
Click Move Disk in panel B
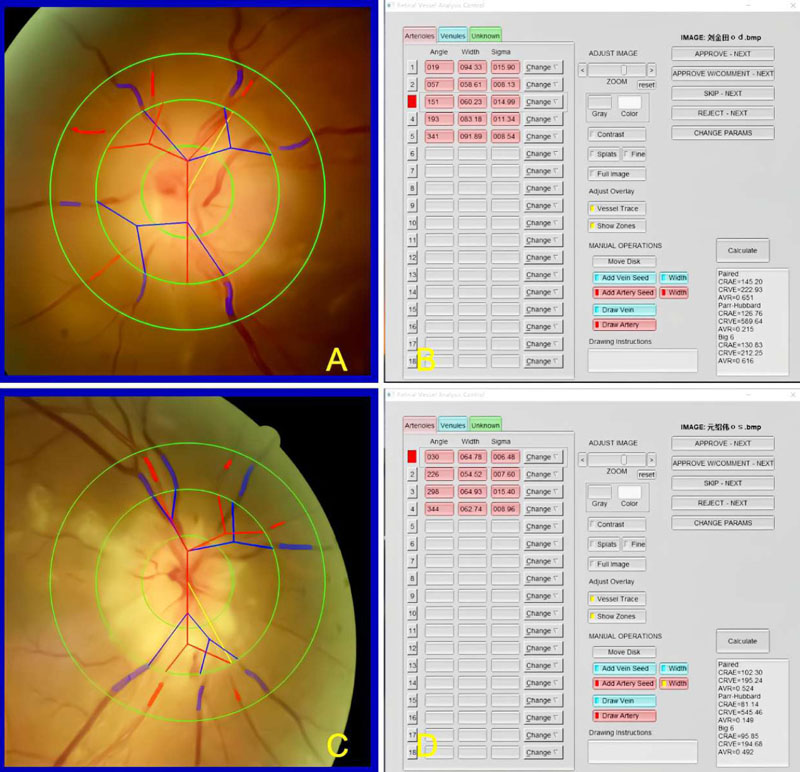[624, 261]
